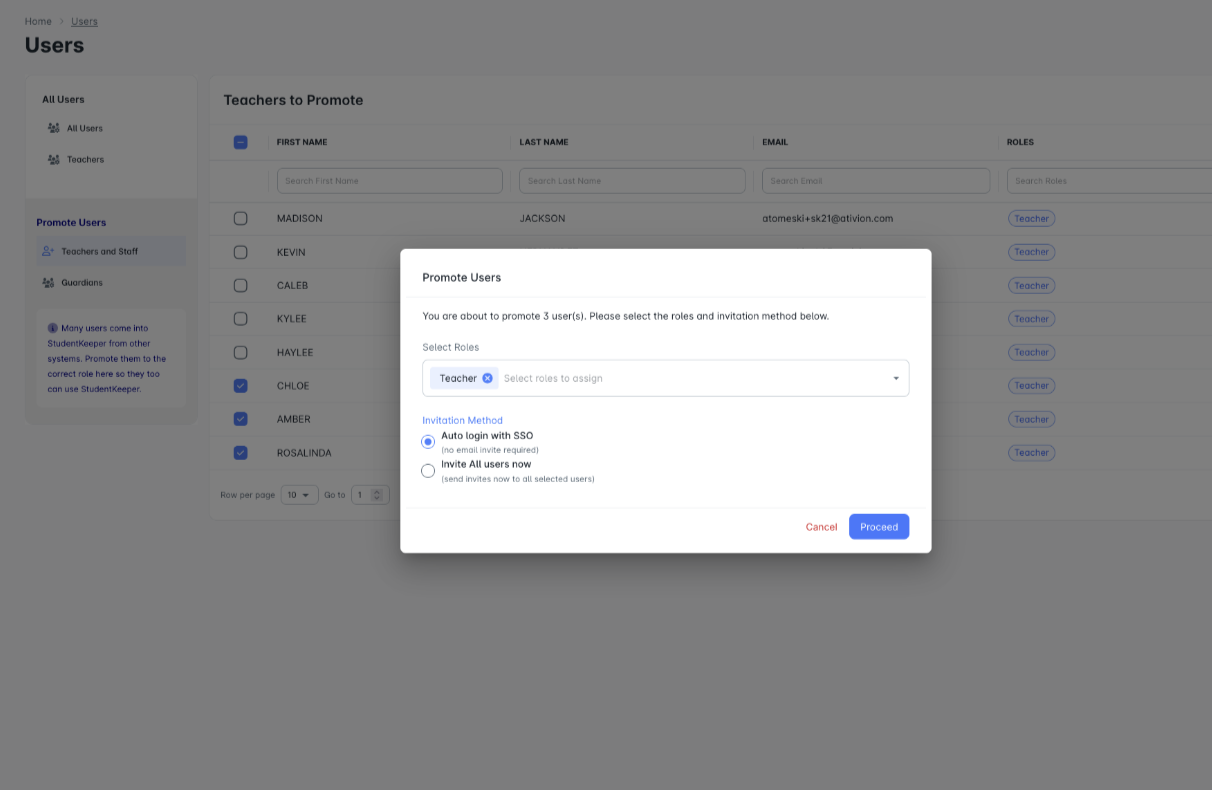The width and height of the screenshot is (1212, 790).
Task: Click the atomeski+sk21@ativion.com email cell
Action: (827, 218)
